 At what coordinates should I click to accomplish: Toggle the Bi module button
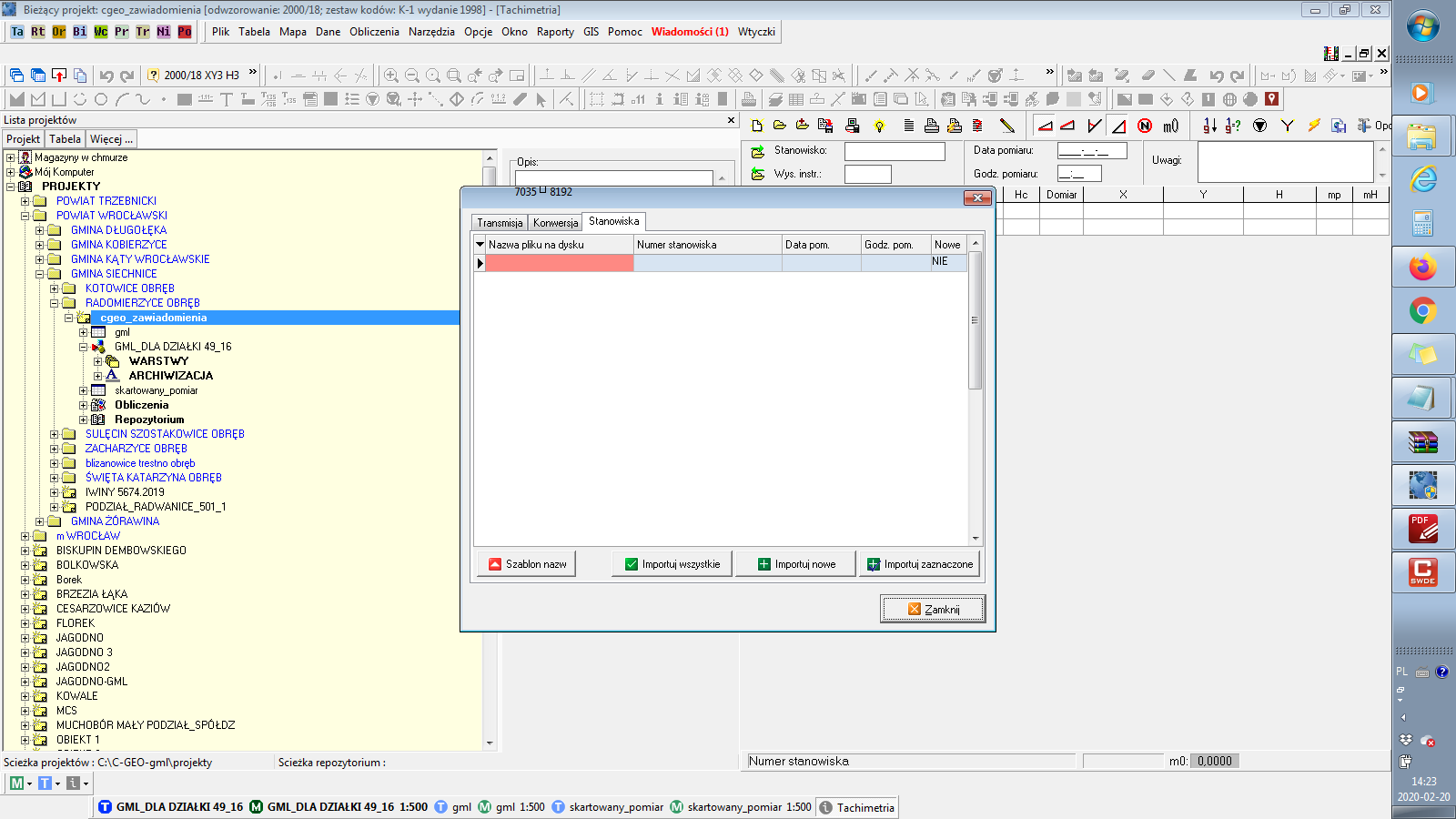pos(80,32)
